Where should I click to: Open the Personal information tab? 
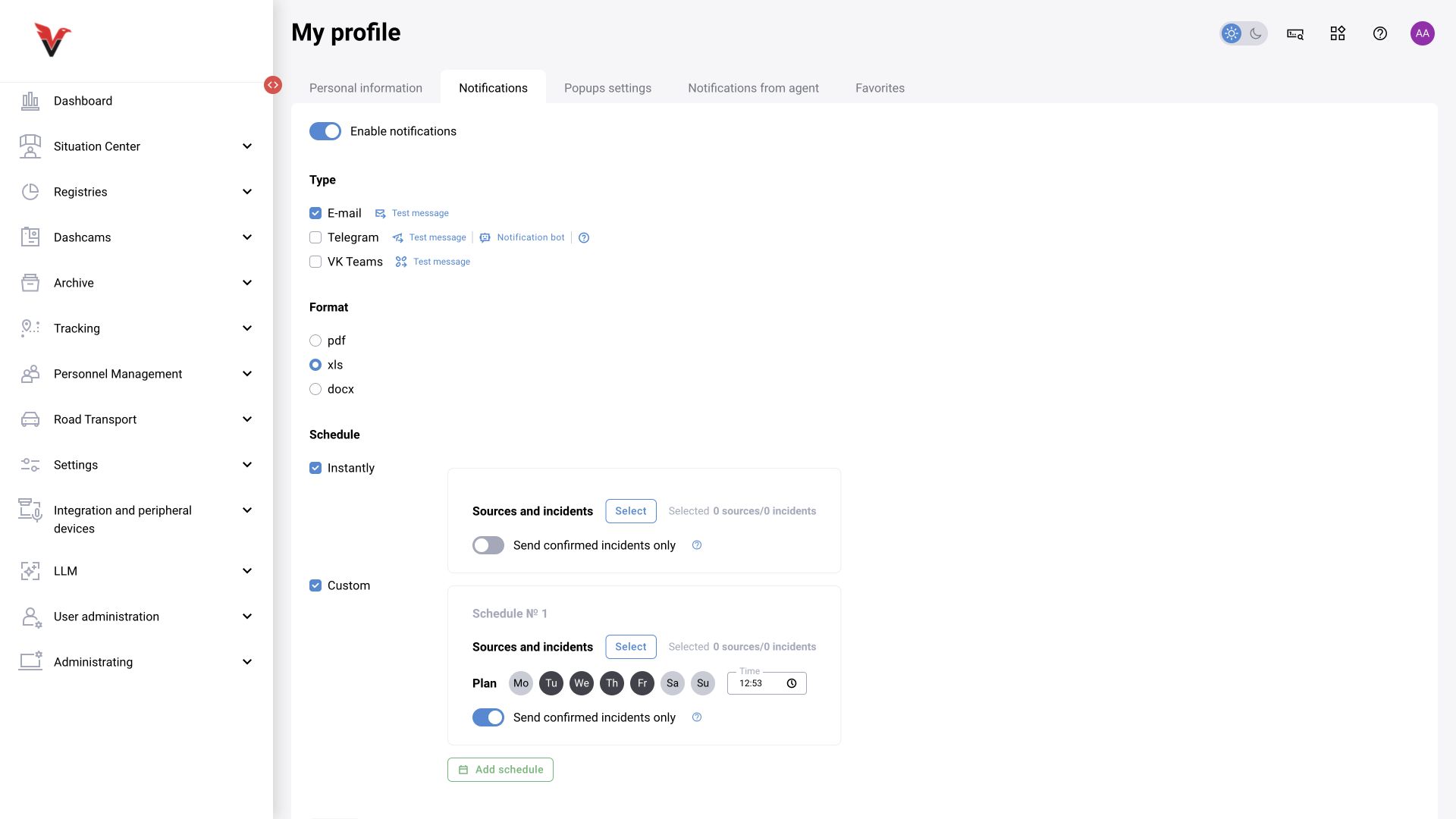pyautogui.click(x=366, y=88)
